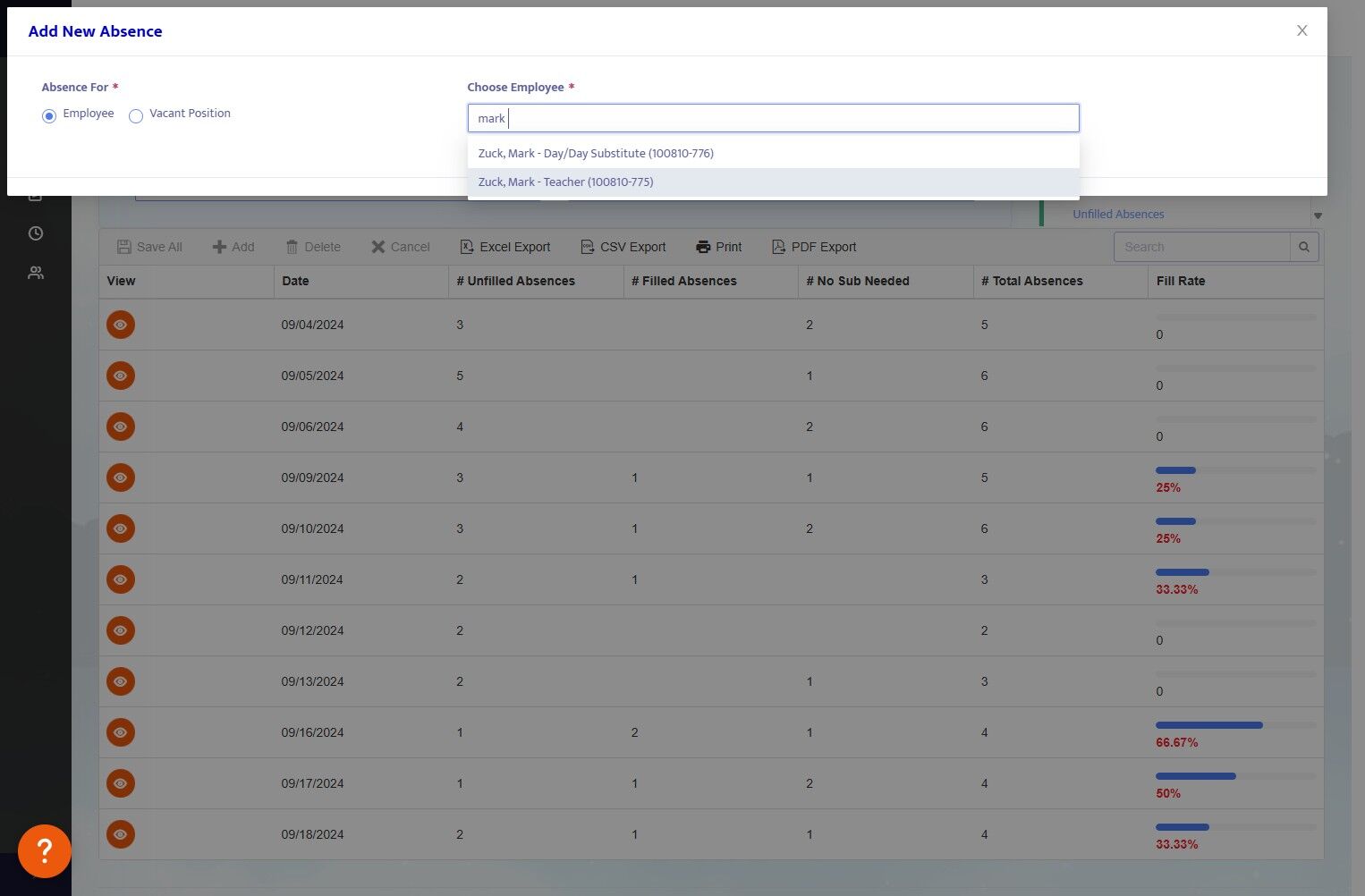This screenshot has width=1365, height=896.
Task: Sort by # No Sub Needed header
Action: point(886,281)
